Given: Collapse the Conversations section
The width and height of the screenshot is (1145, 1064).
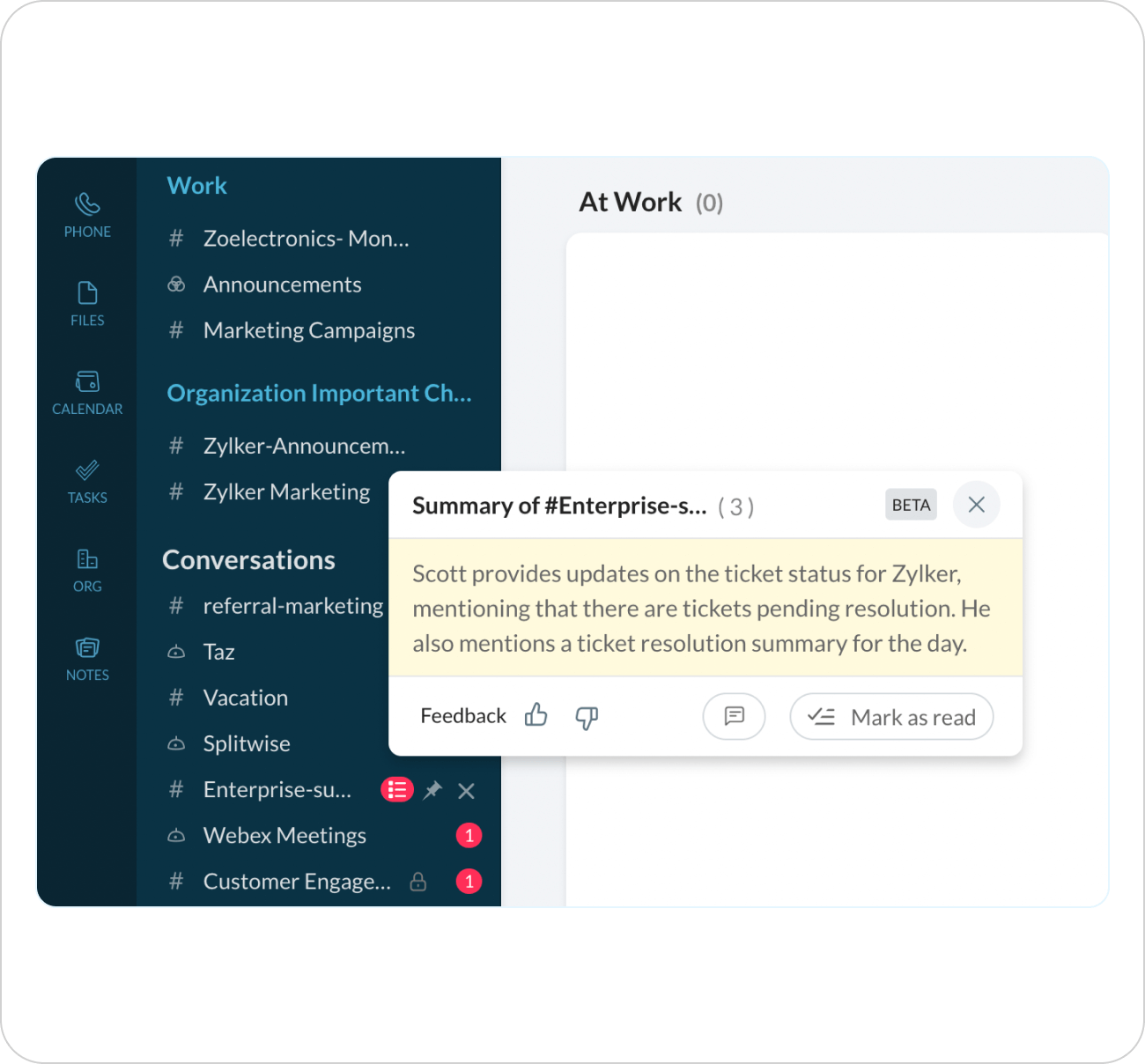Looking at the screenshot, I should pyautogui.click(x=248, y=559).
